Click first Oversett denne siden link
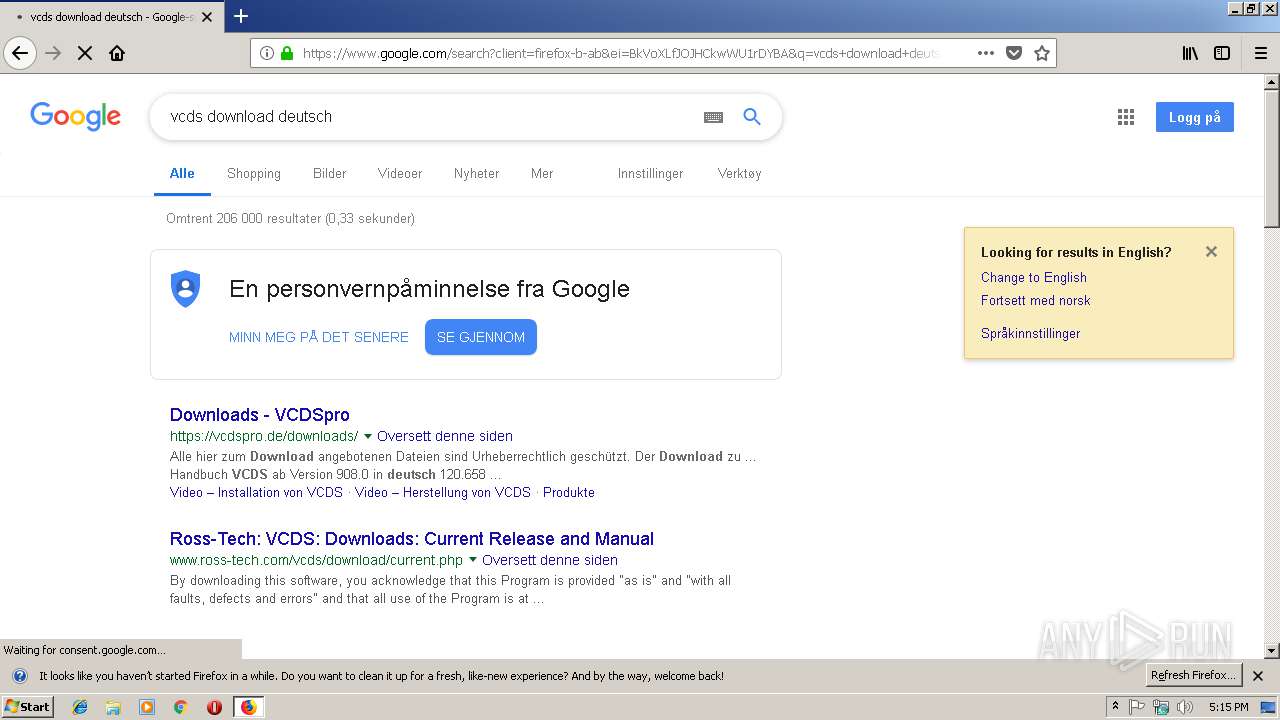 click(445, 436)
